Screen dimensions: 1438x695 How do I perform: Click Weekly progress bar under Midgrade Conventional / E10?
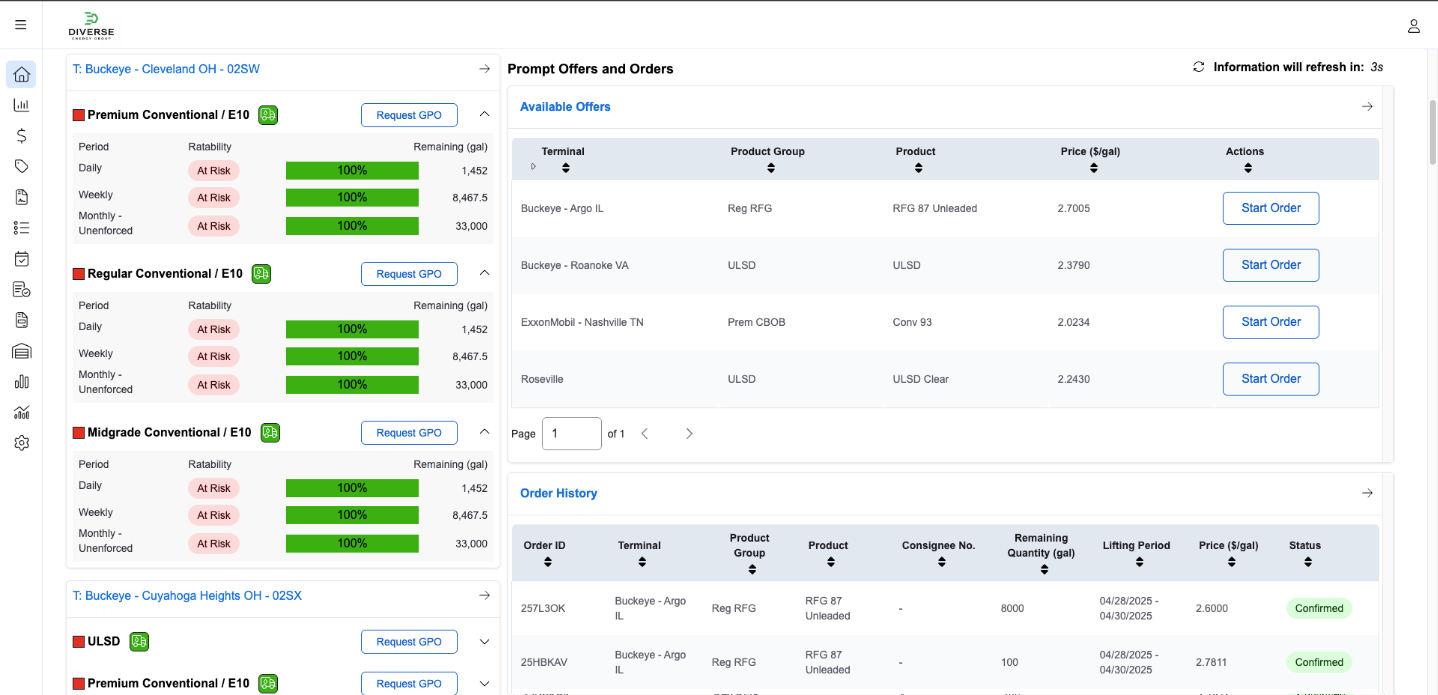pyautogui.click(x=352, y=515)
